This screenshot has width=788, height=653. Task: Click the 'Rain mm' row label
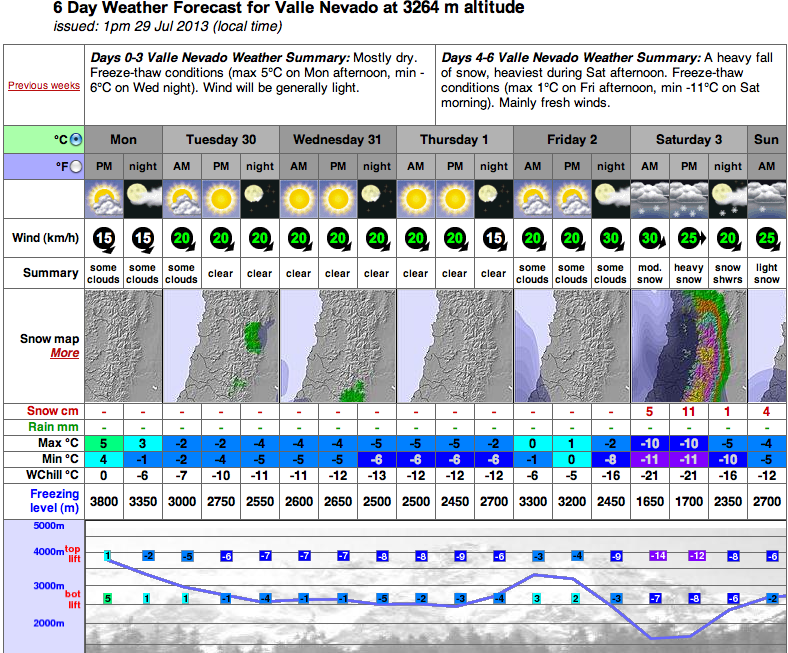[x=53, y=427]
